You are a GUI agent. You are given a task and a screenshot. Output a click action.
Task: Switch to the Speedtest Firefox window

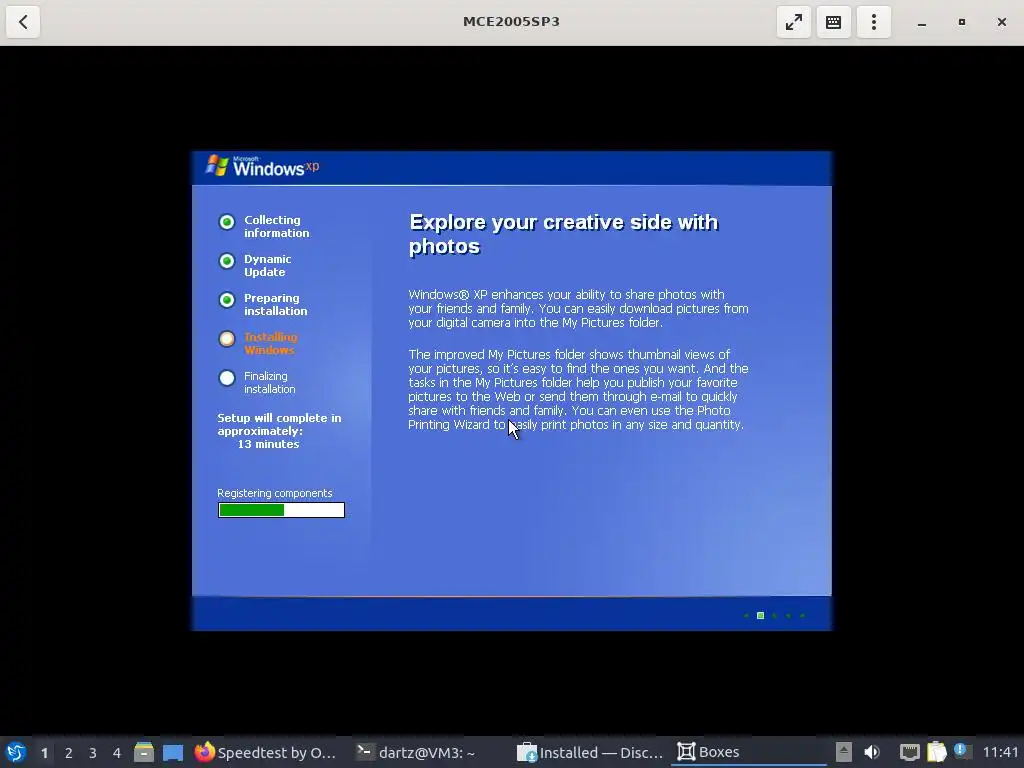coord(265,752)
